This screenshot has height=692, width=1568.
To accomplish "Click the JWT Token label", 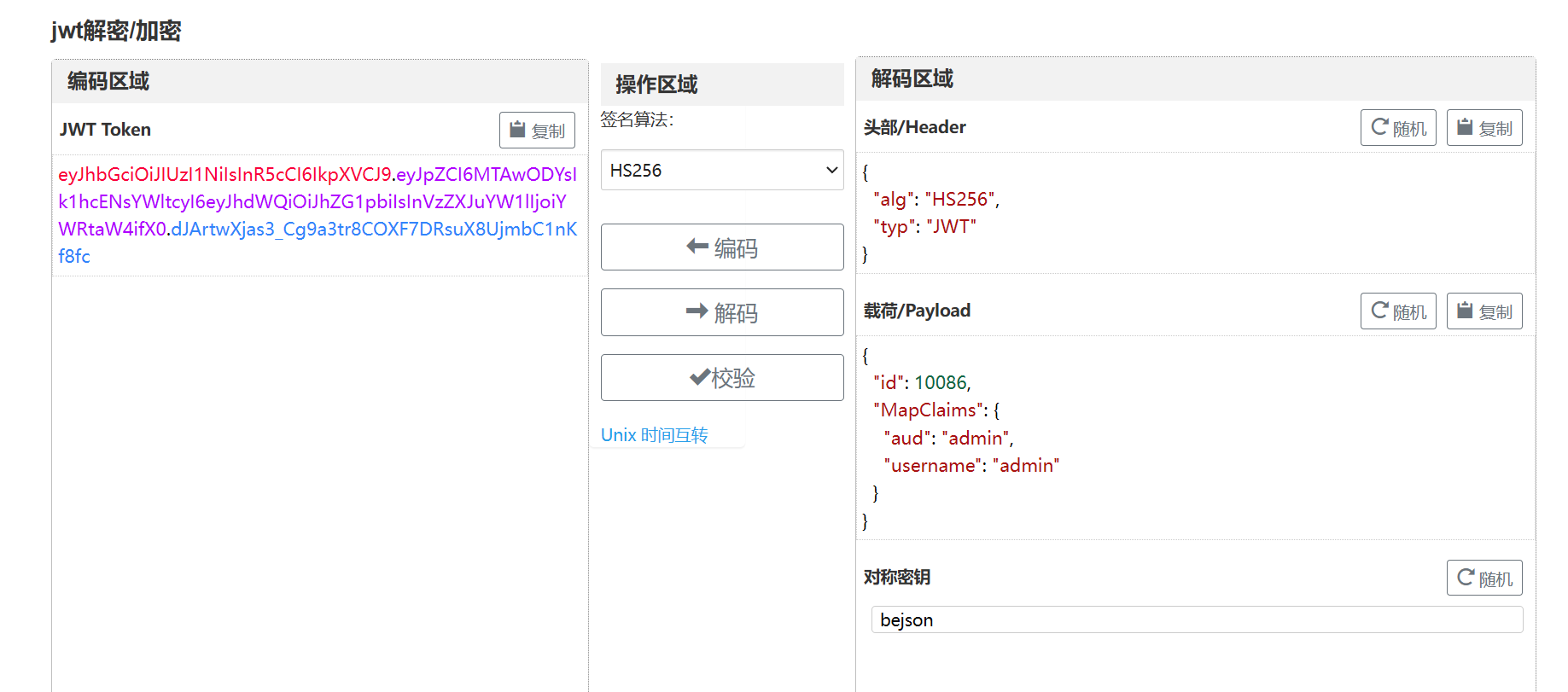I will (x=105, y=130).
